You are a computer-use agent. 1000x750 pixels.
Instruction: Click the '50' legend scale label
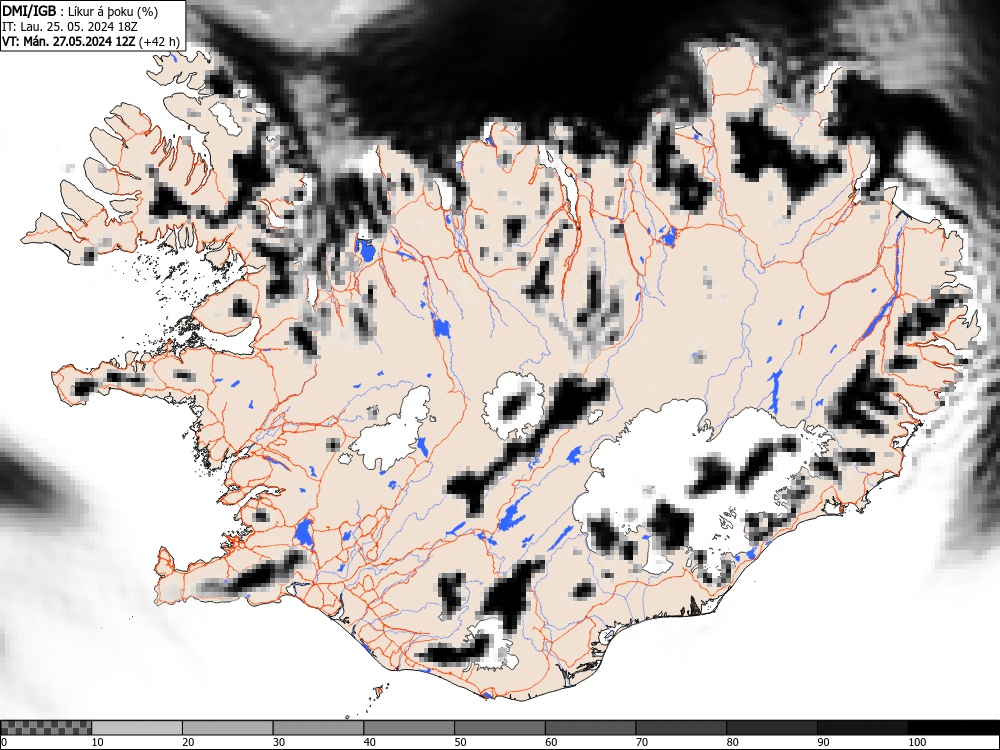(x=460, y=742)
